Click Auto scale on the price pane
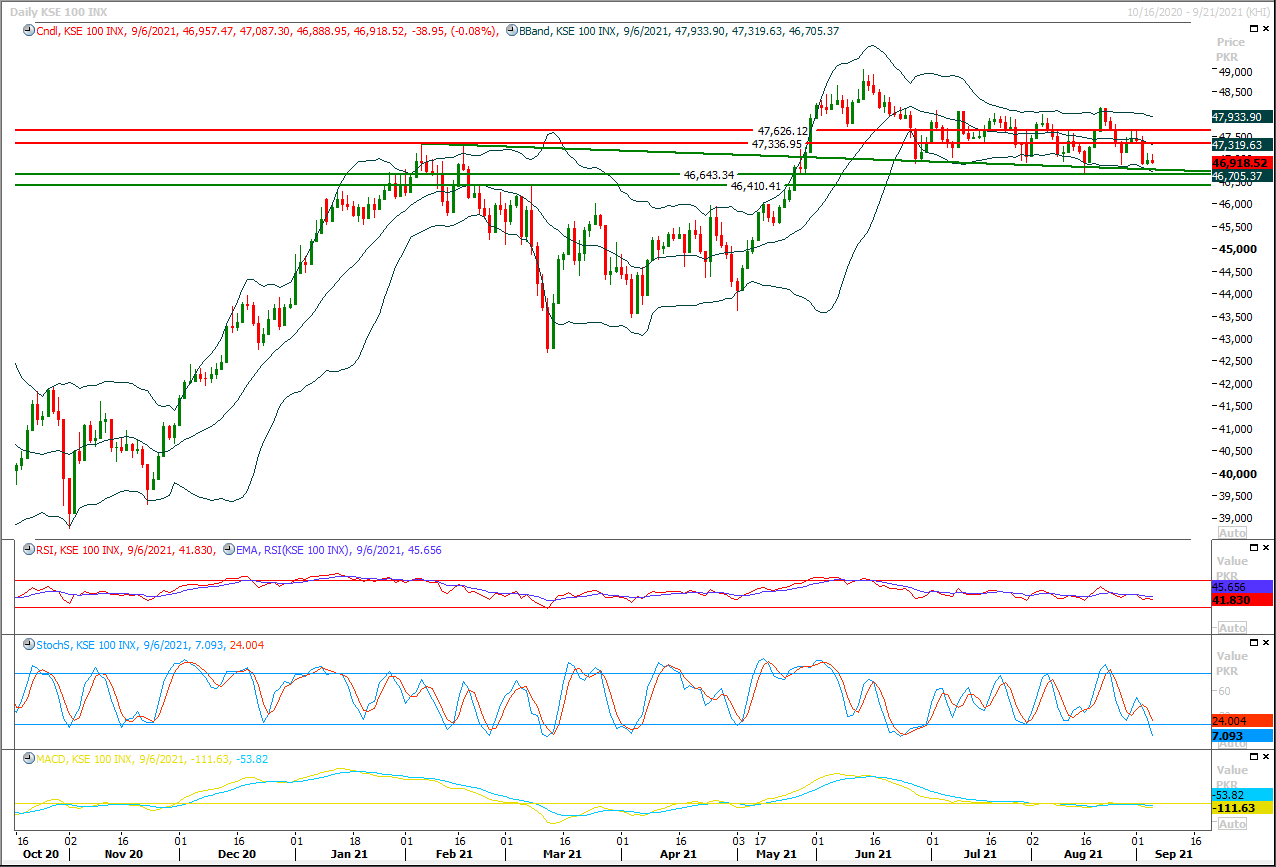 (1232, 533)
